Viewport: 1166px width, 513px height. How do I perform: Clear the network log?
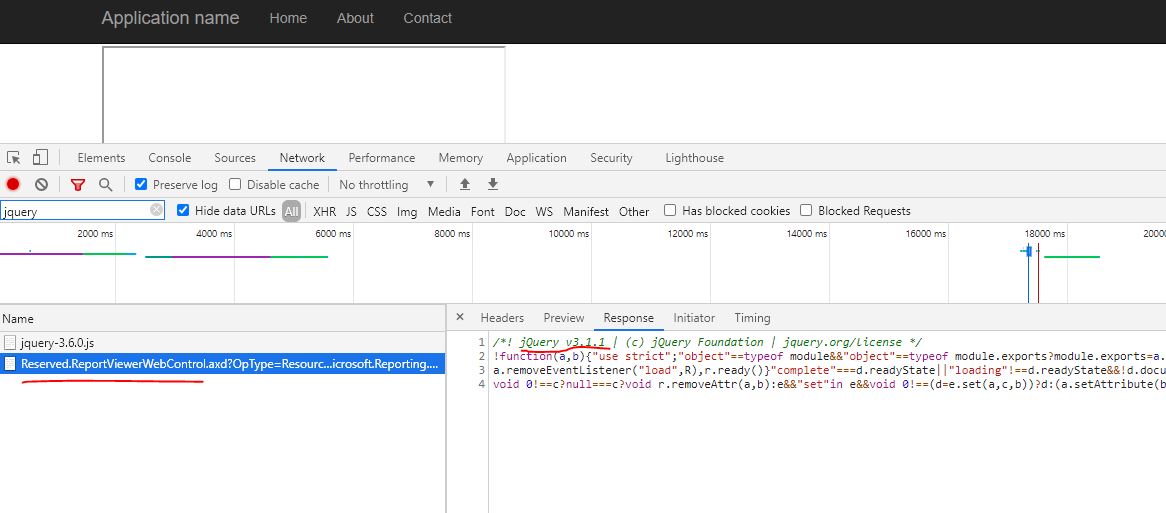coord(42,184)
